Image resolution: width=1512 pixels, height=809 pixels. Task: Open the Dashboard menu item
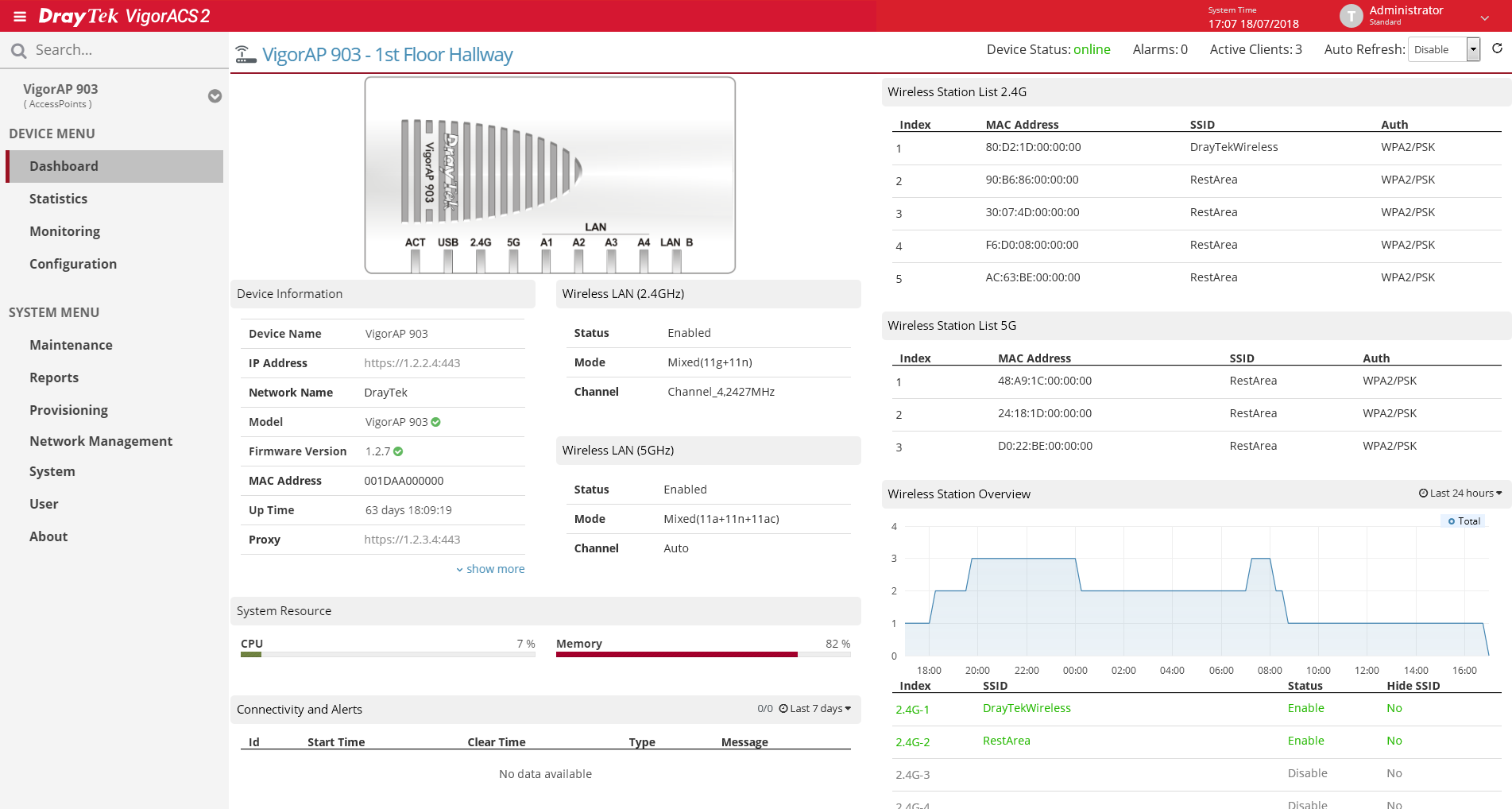pos(114,166)
